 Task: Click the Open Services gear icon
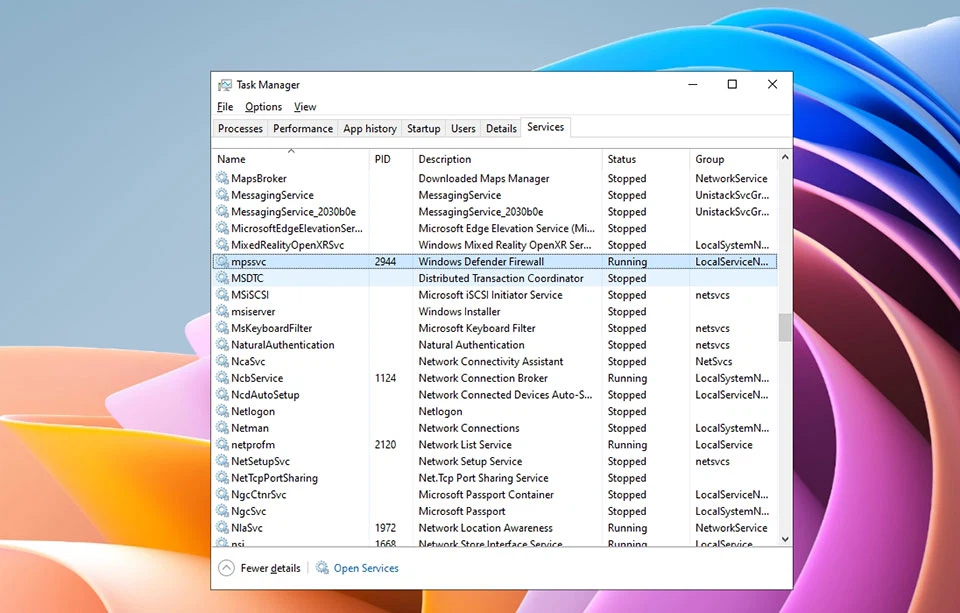[x=322, y=568]
